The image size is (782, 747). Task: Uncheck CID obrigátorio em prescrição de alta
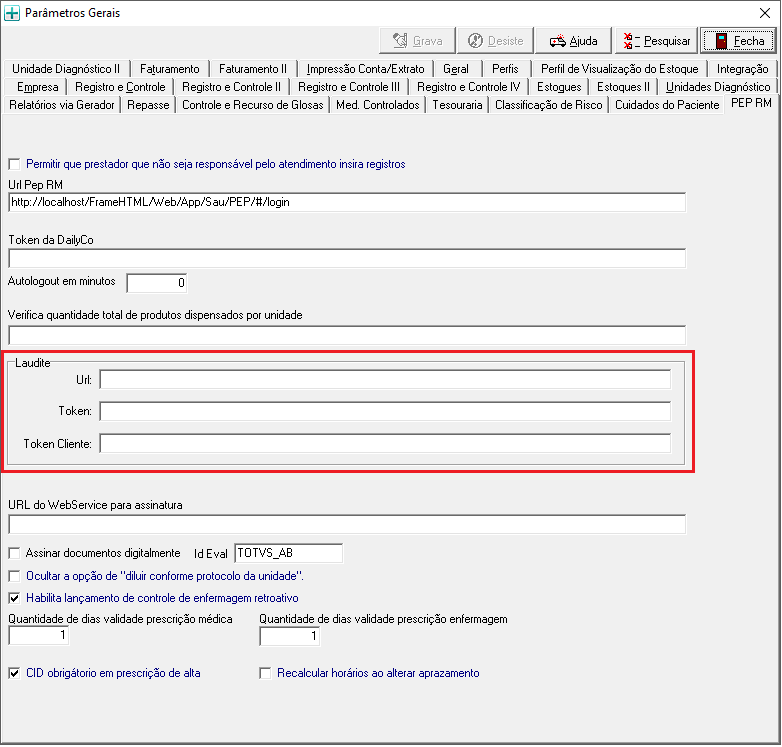pos(14,673)
